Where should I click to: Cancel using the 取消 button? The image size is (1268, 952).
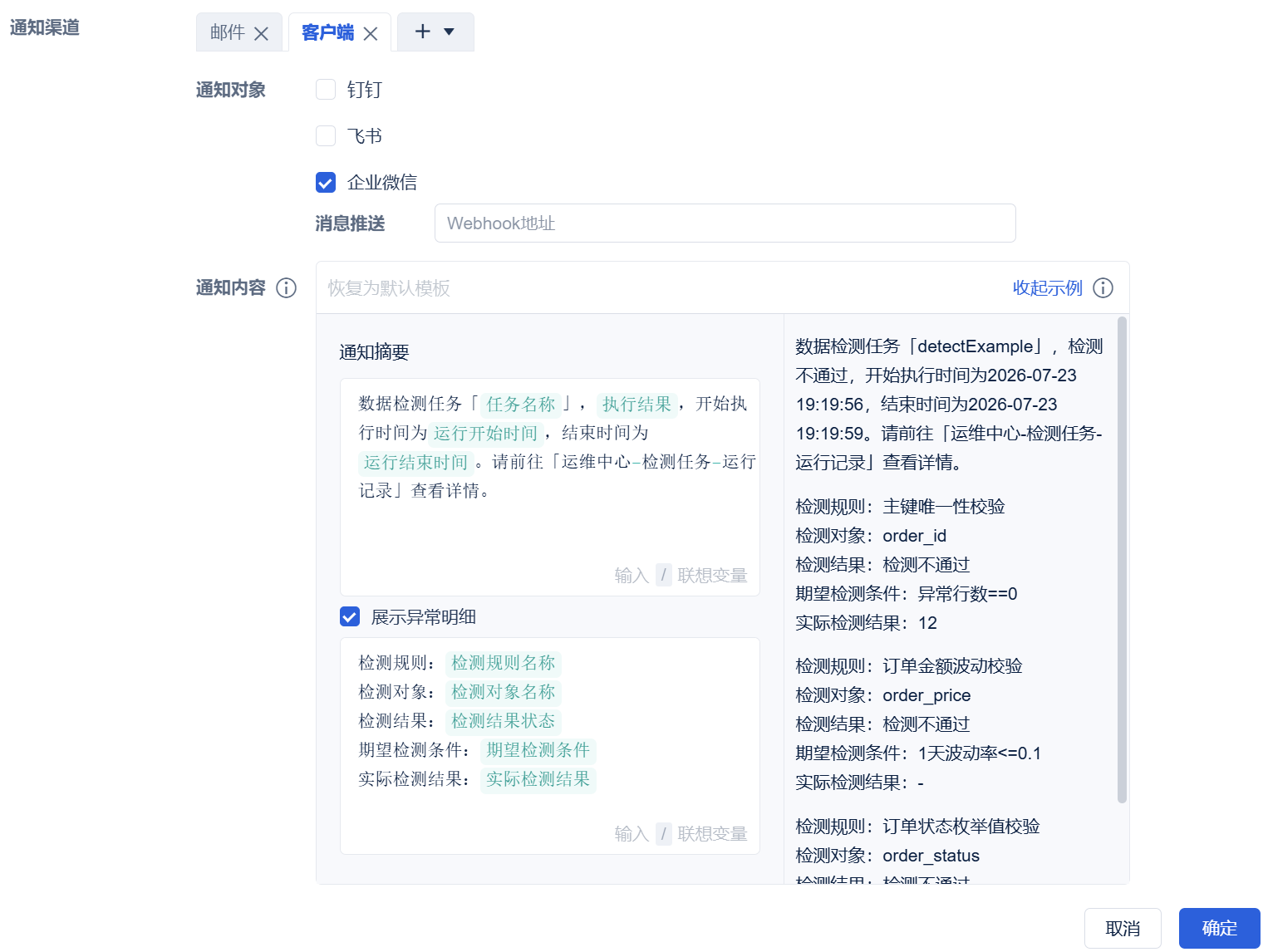[x=1123, y=928]
